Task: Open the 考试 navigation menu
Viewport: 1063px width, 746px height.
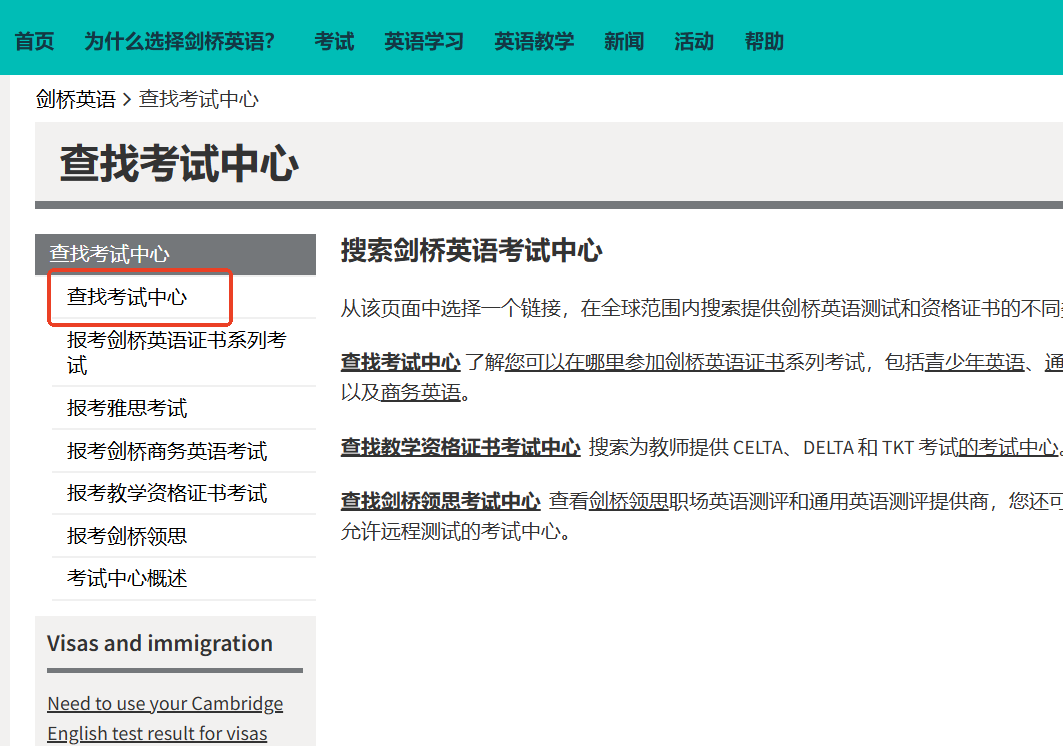Action: (x=334, y=41)
